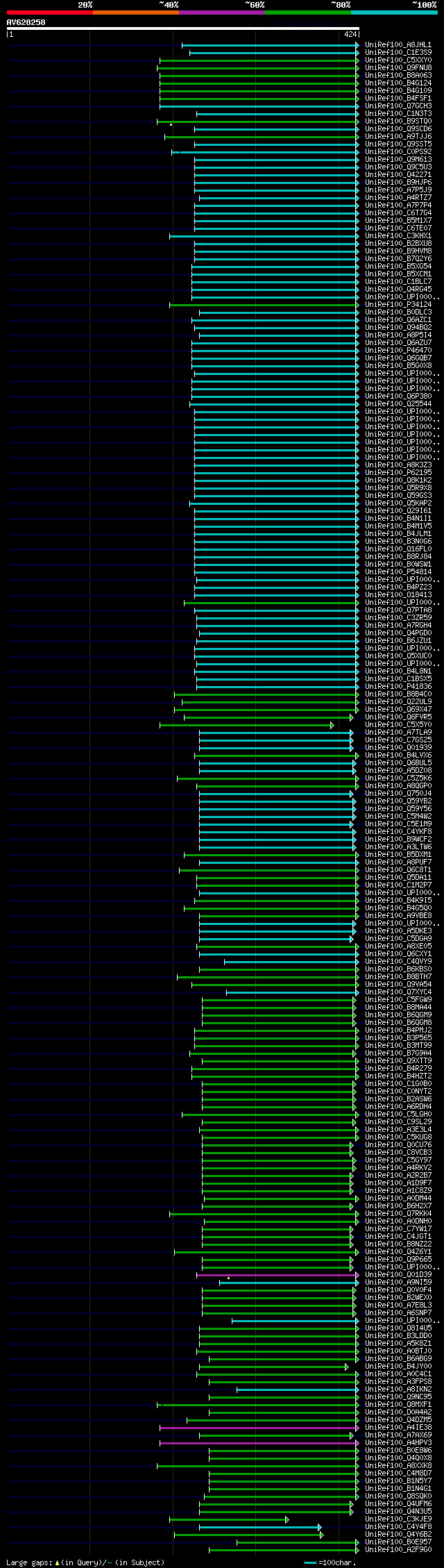This screenshot has height=1568, width=444.
Task: Click the green ~80% identity legend segment
Action: click(x=308, y=12)
